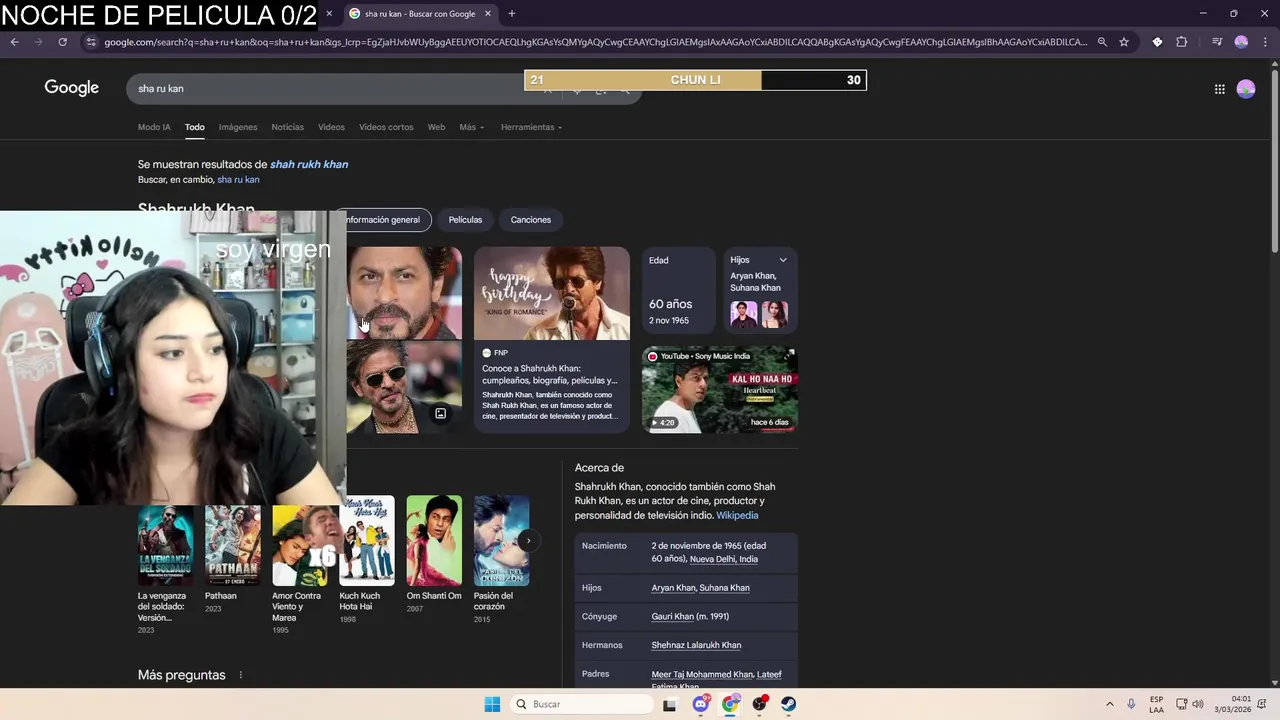This screenshot has width=1280, height=720.
Task: Open the Wikipedia link in Acerca de
Action: [x=737, y=515]
